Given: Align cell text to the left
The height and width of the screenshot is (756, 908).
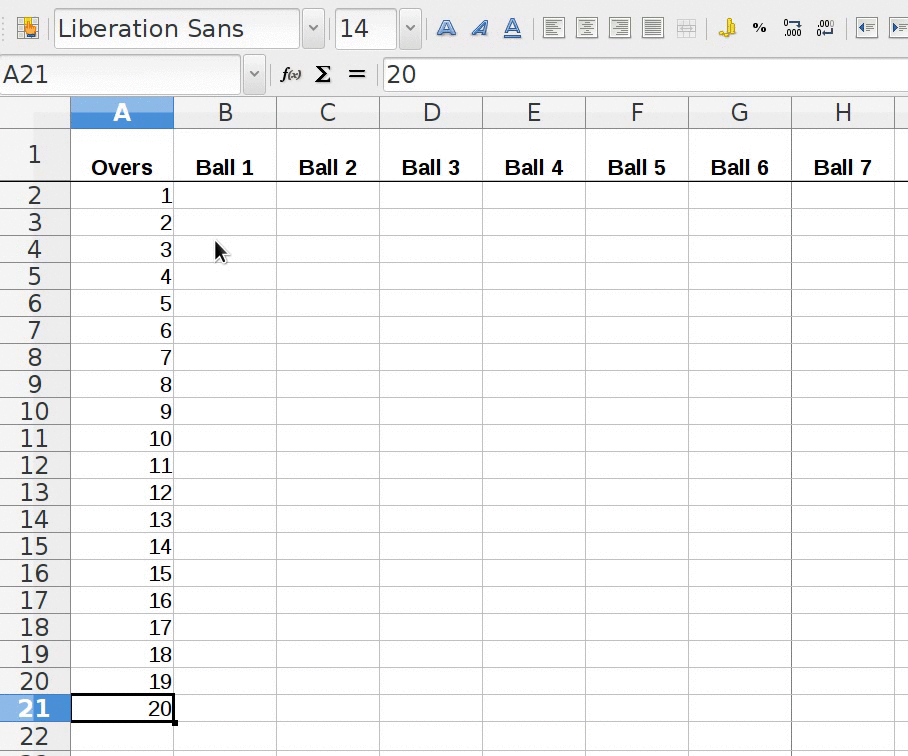Looking at the screenshot, I should pos(554,28).
